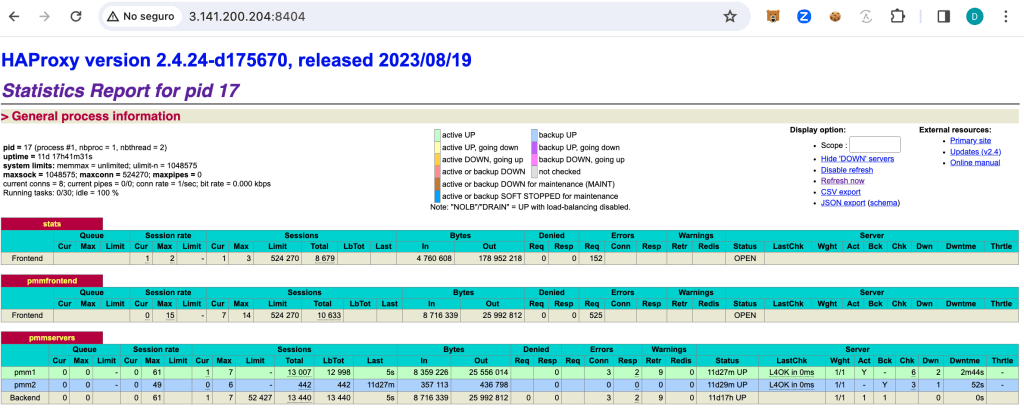1024x409 pixels.
Task: Bookmark this page with the star icon
Action: (x=729, y=17)
